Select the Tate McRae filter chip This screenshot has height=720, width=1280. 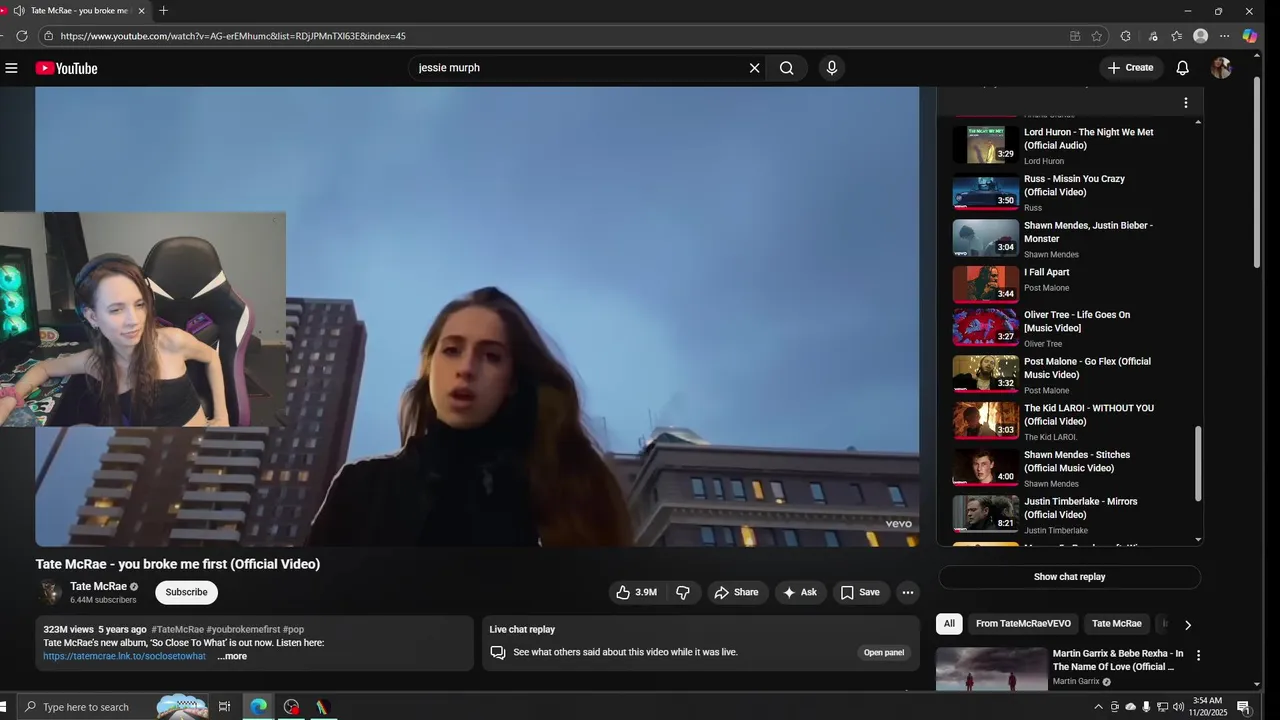(1116, 624)
